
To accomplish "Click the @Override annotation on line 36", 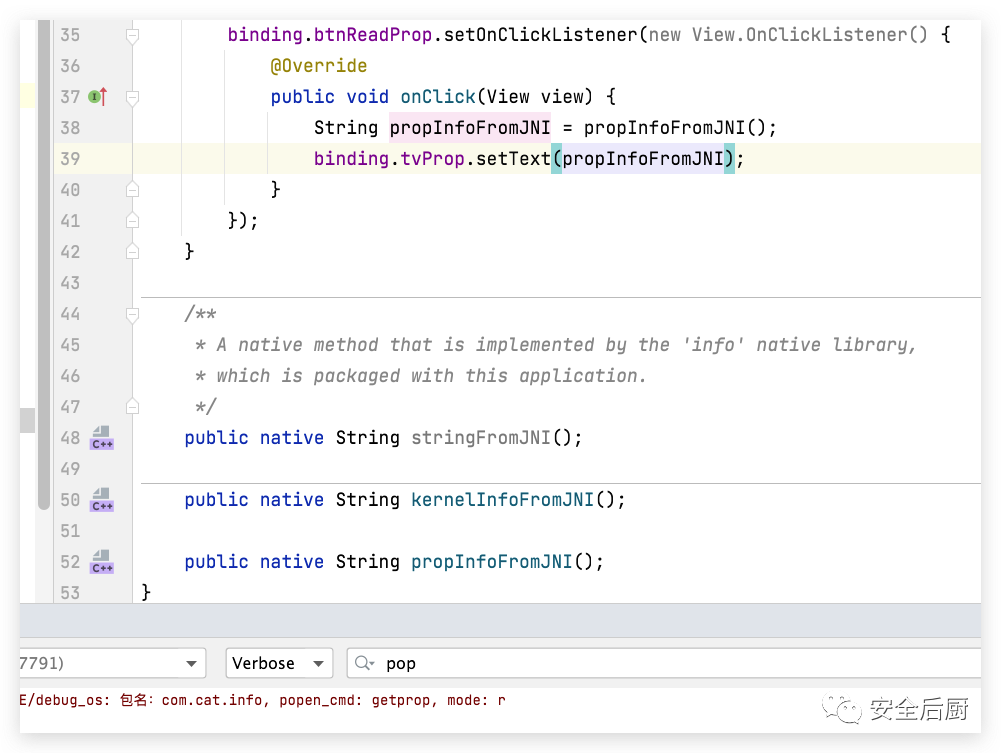I will point(318,66).
